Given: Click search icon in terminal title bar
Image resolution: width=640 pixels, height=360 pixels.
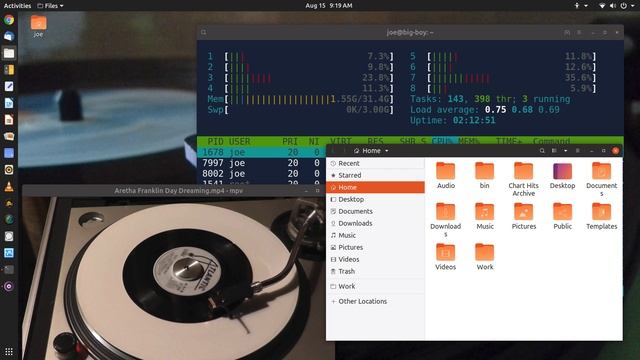Looking at the screenshot, I should pyautogui.click(x=204, y=32).
